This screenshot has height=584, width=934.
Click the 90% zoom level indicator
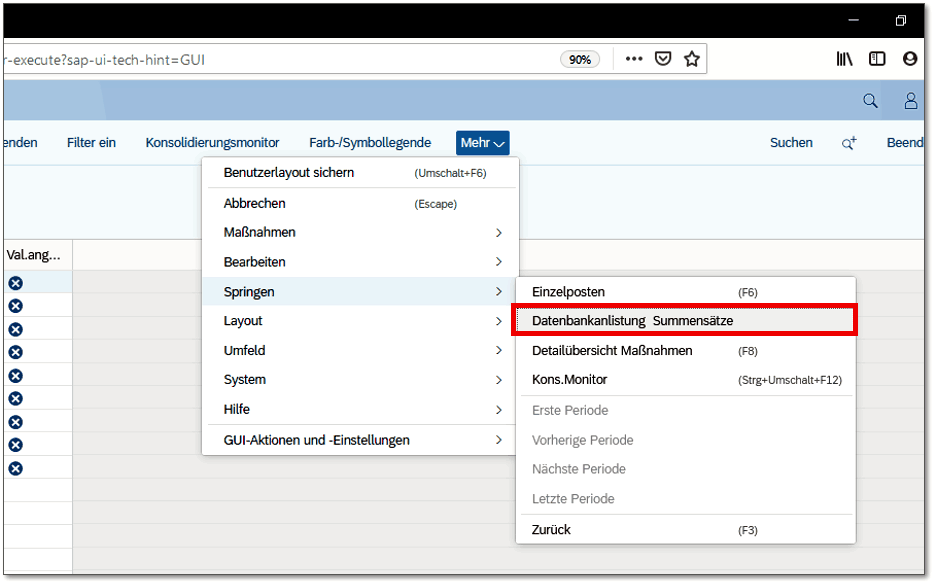tap(580, 59)
